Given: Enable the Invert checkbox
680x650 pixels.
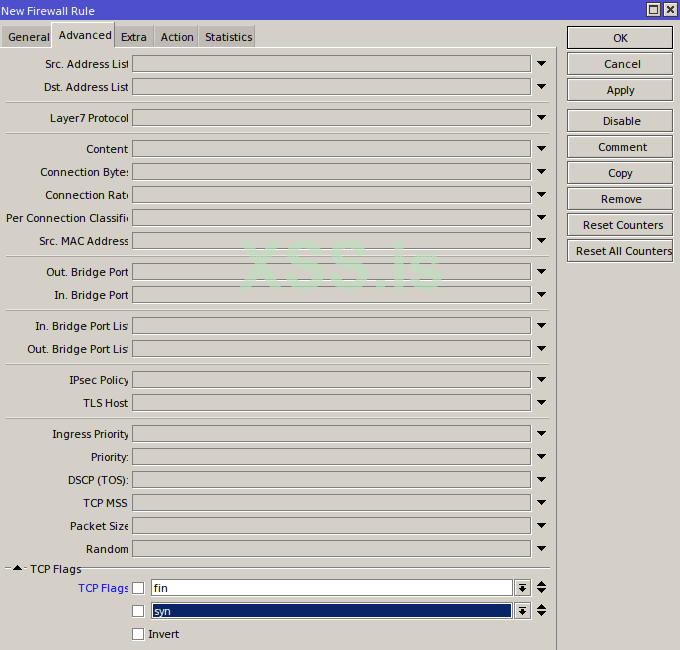Looking at the screenshot, I should (x=138, y=634).
